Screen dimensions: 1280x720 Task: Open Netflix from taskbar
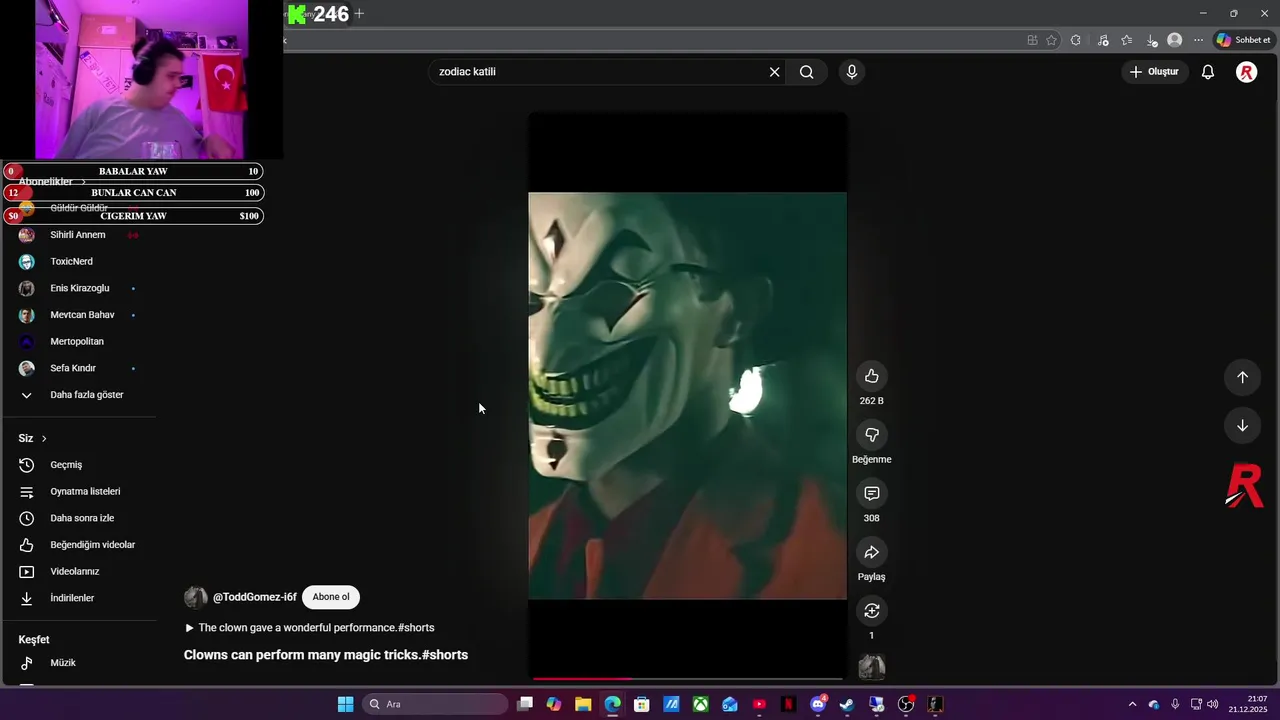[x=789, y=704]
